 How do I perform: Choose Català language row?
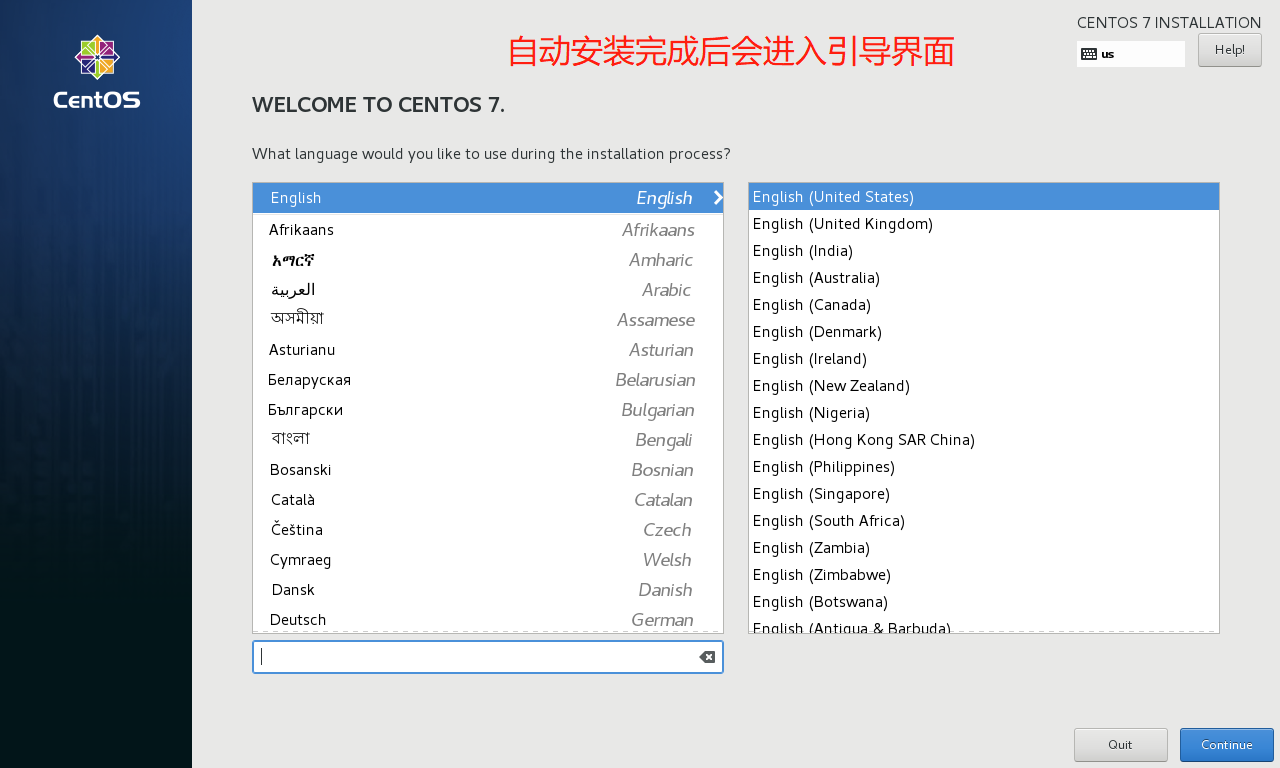[488, 500]
